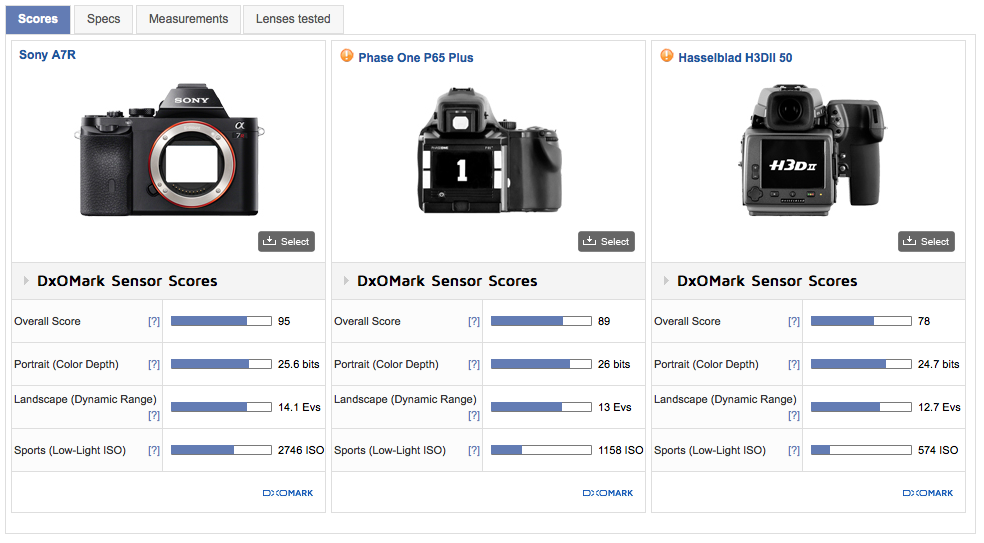984x543 pixels.
Task: Click Sony A7R Portrait (Color Depth) label
Action: [66, 365]
